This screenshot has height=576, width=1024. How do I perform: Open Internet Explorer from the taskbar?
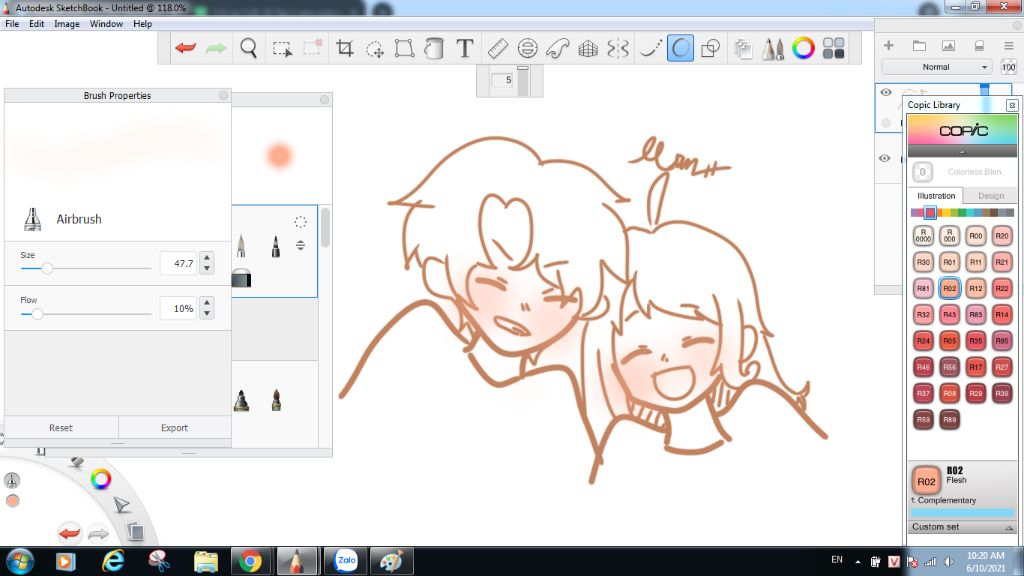coord(113,561)
